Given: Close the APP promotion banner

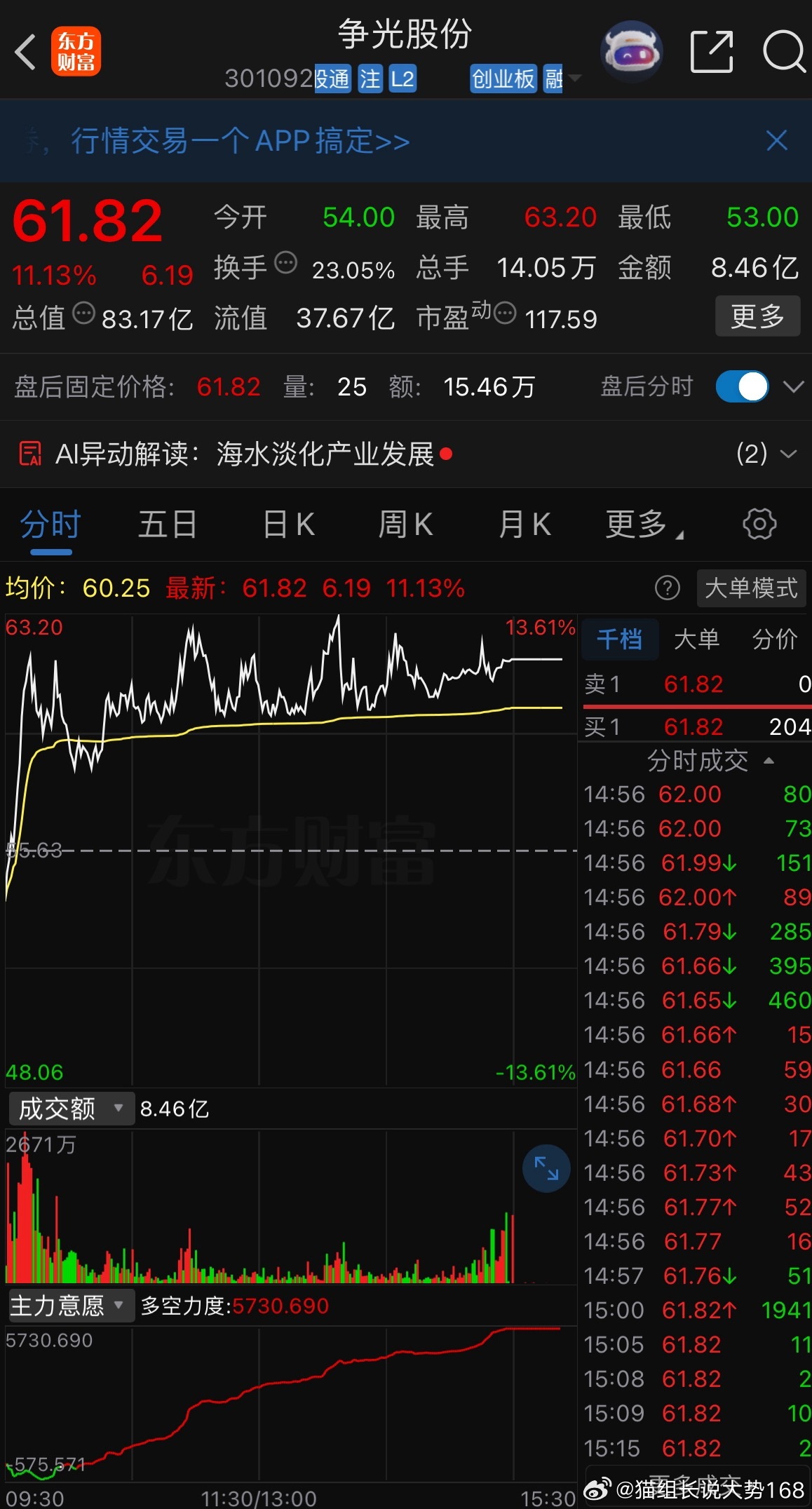Looking at the screenshot, I should click(776, 140).
